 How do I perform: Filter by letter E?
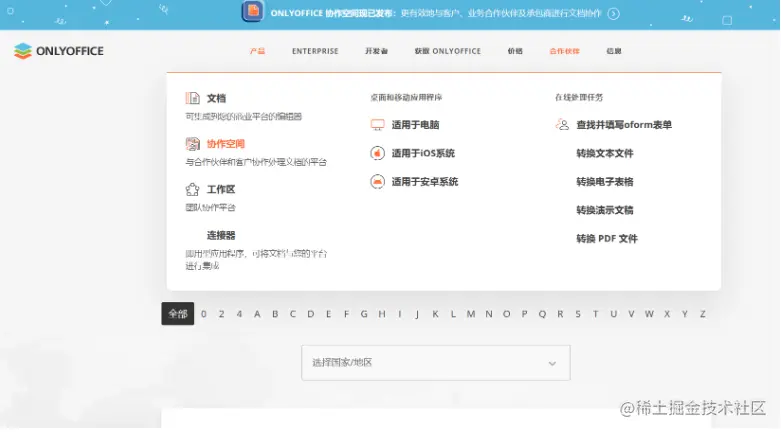click(x=329, y=314)
